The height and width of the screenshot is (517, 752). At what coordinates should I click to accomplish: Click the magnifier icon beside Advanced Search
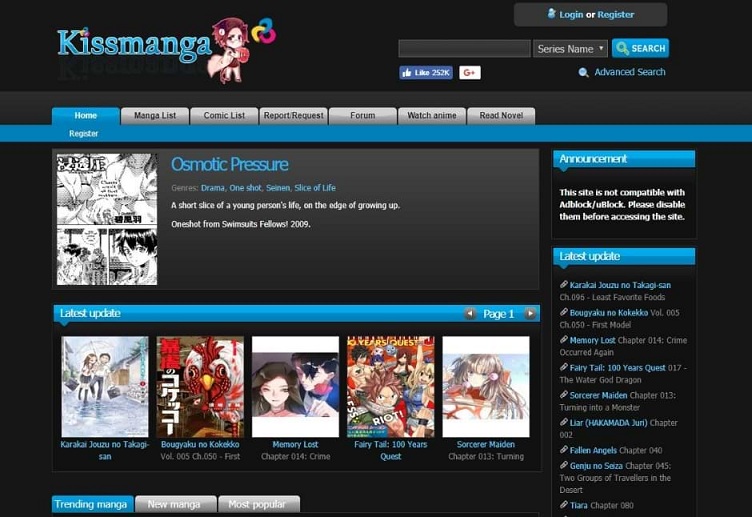(x=584, y=72)
